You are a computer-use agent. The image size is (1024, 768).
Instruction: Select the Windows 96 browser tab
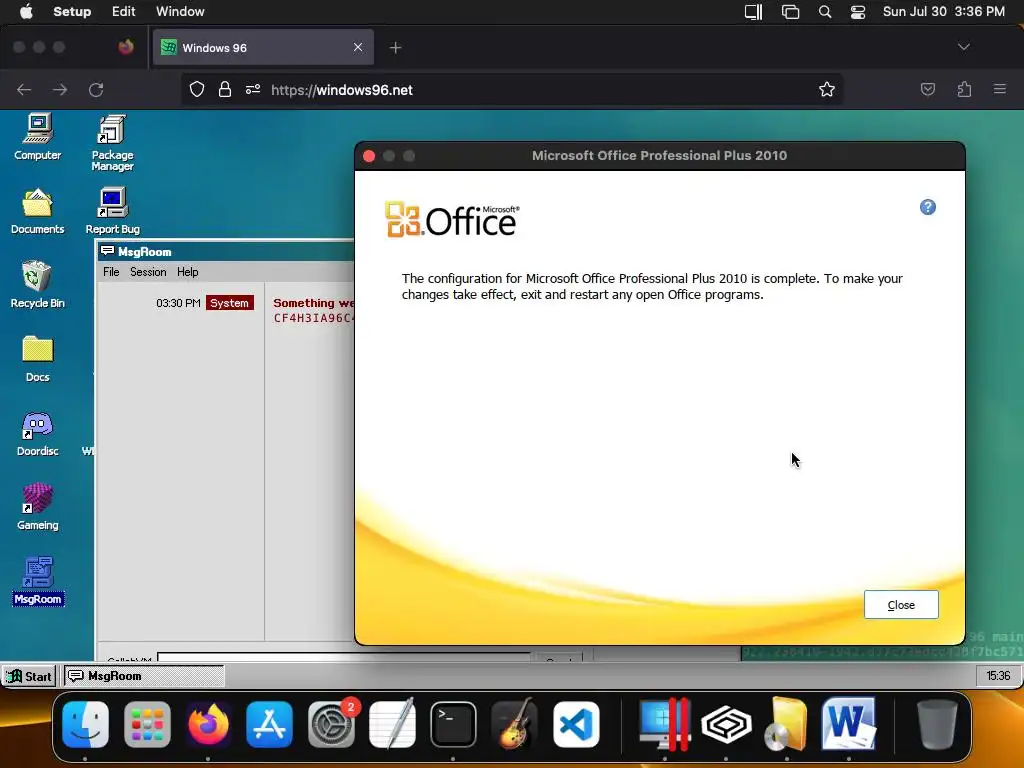pos(263,48)
